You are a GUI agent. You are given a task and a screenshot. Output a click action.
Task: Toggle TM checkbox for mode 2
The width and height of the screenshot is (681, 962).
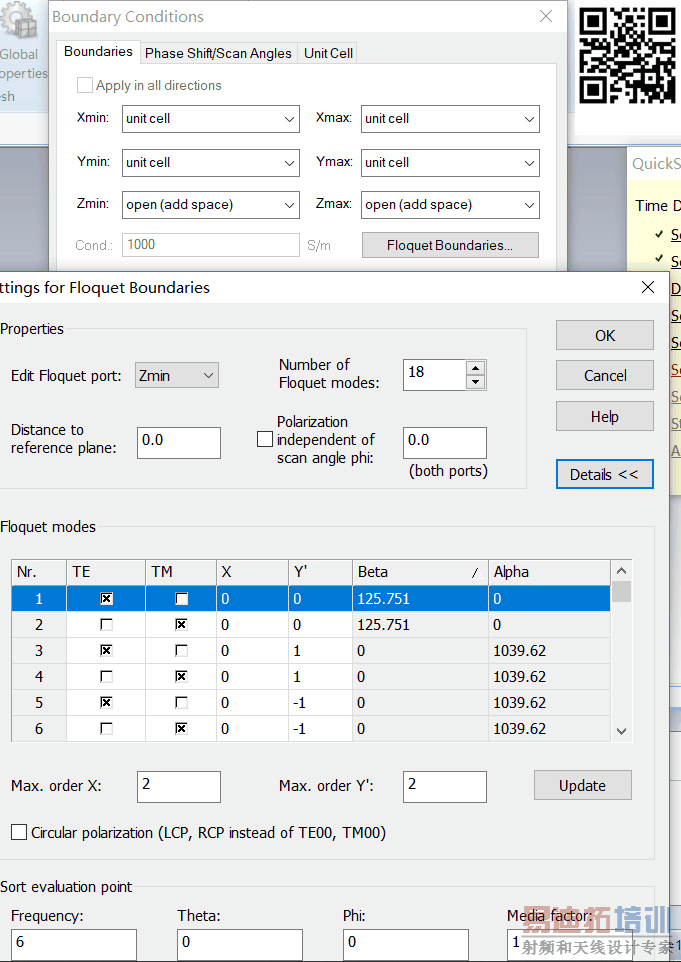(181, 625)
